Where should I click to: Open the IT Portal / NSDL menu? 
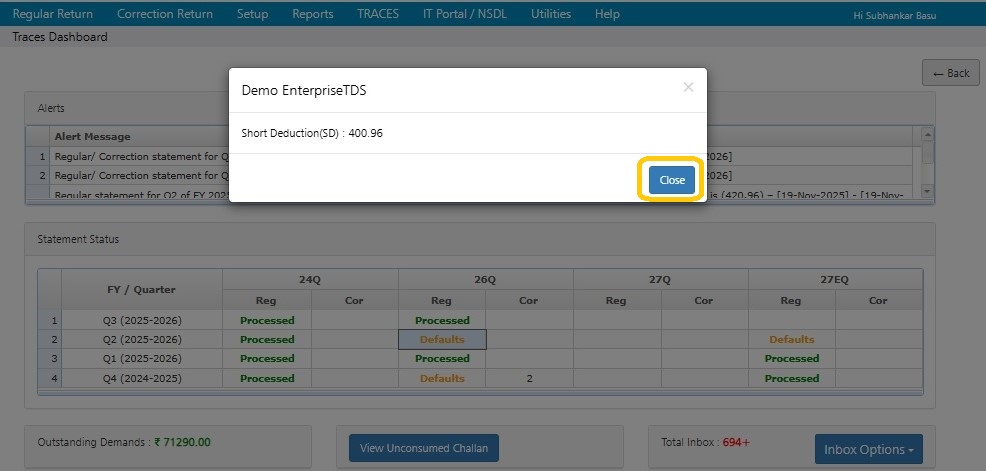(465, 14)
